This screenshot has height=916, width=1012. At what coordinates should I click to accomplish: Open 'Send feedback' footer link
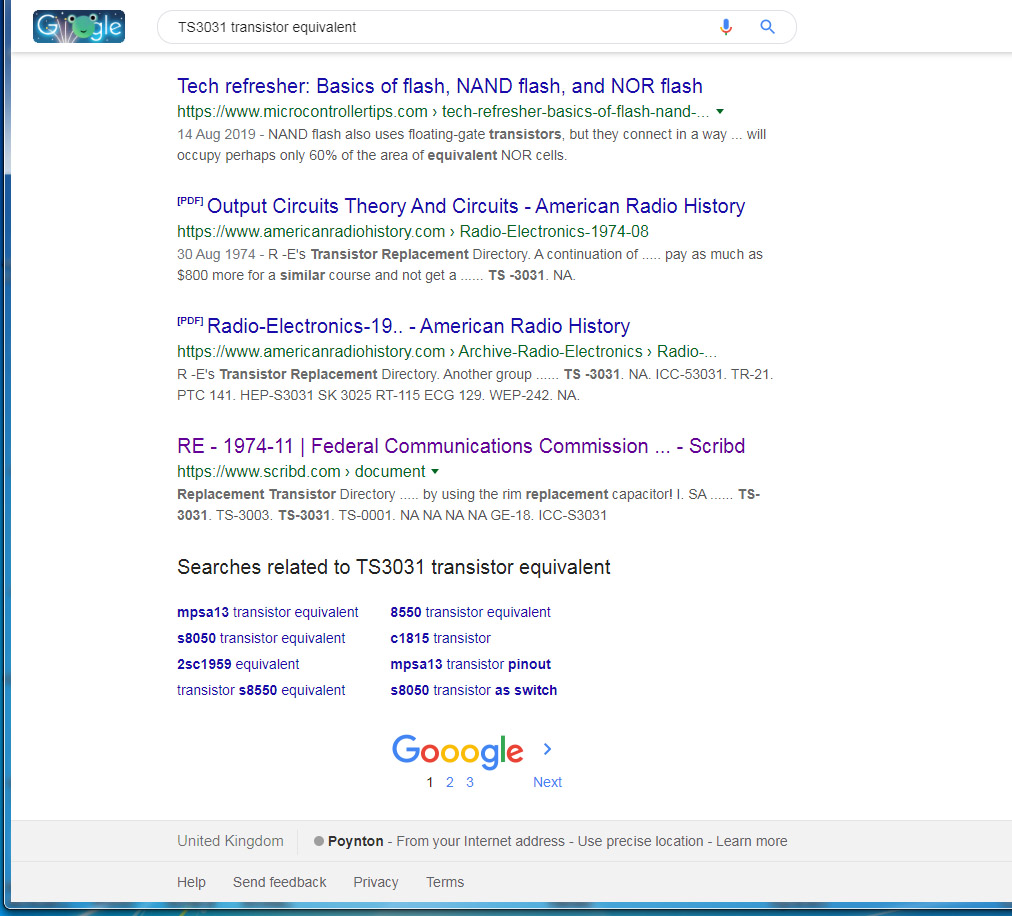[279, 882]
